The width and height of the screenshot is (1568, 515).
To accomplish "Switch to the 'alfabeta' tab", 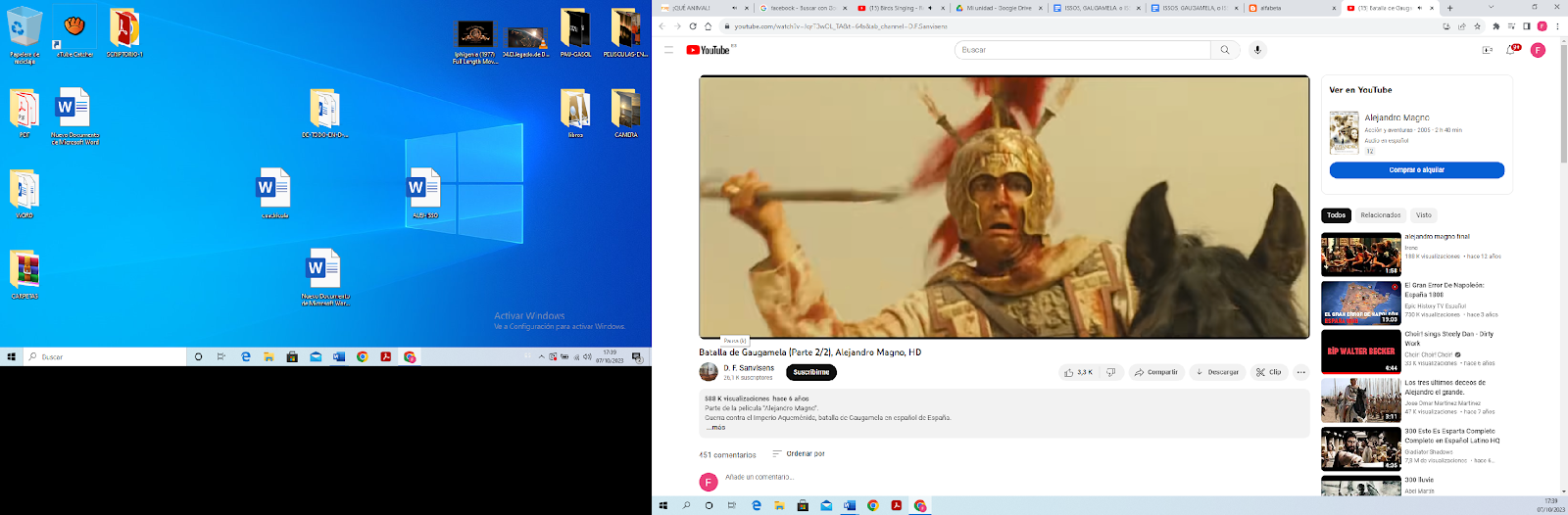I will click(1293, 8).
